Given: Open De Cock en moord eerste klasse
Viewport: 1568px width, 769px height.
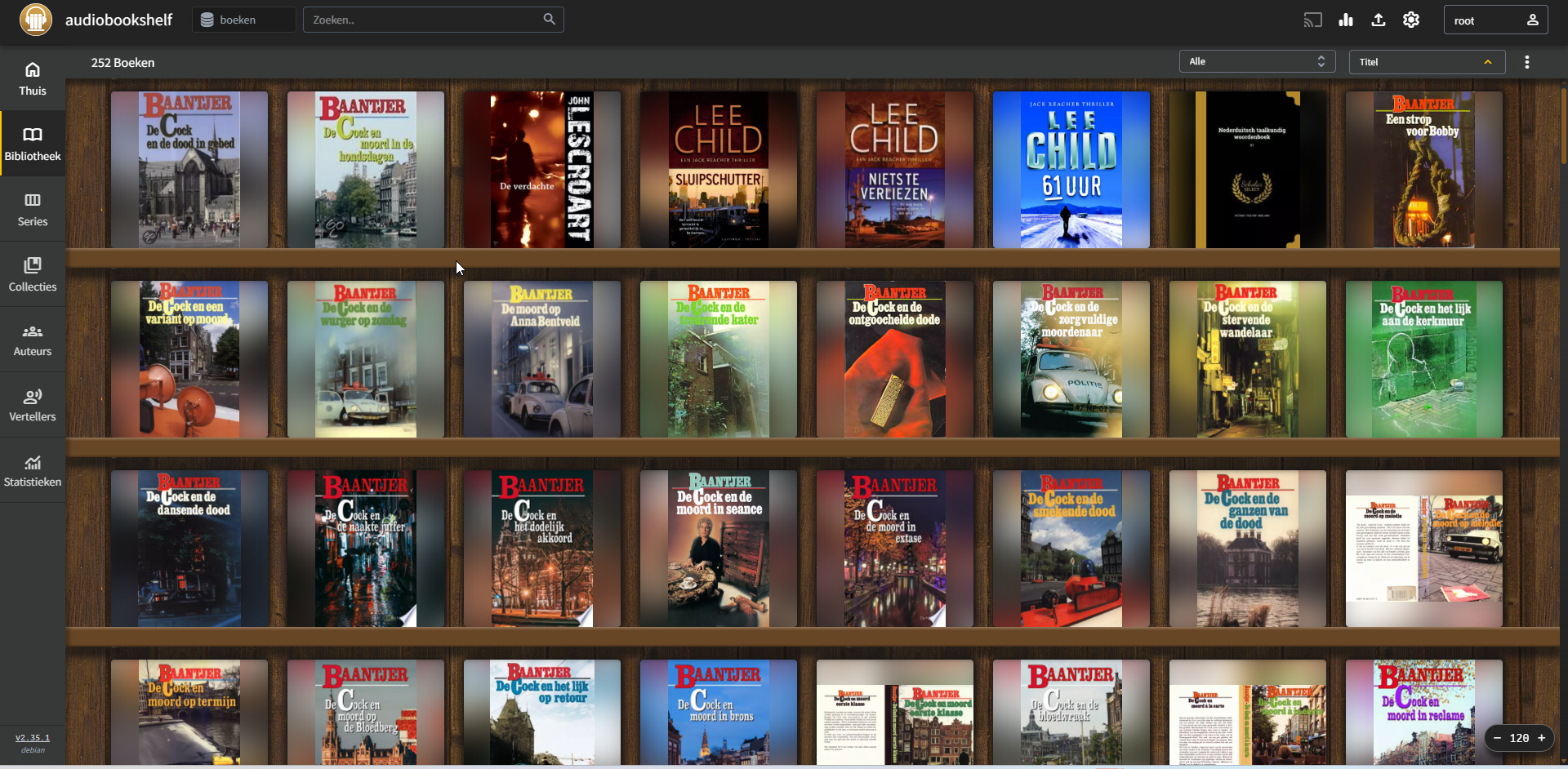Looking at the screenshot, I should [895, 712].
